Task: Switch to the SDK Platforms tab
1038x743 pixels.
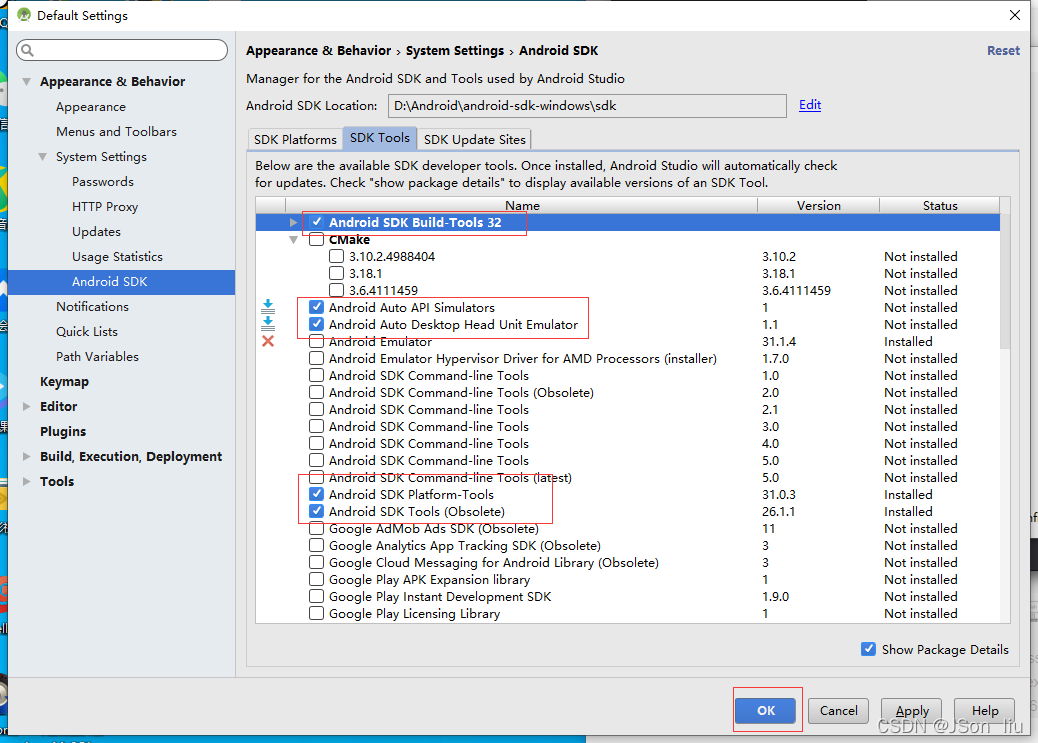Action: click(x=295, y=139)
